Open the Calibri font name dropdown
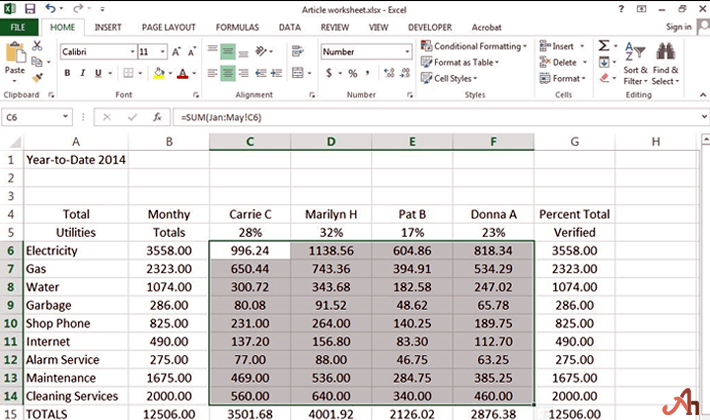Image resolution: width=710 pixels, height=420 pixels. (x=131, y=51)
